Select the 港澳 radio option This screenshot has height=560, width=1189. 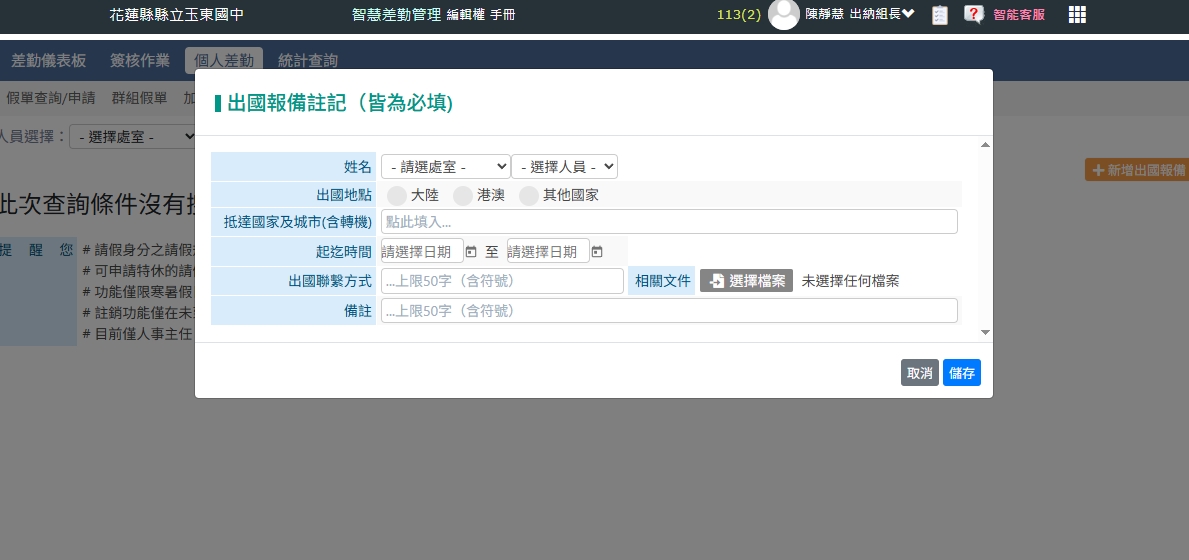(x=463, y=196)
